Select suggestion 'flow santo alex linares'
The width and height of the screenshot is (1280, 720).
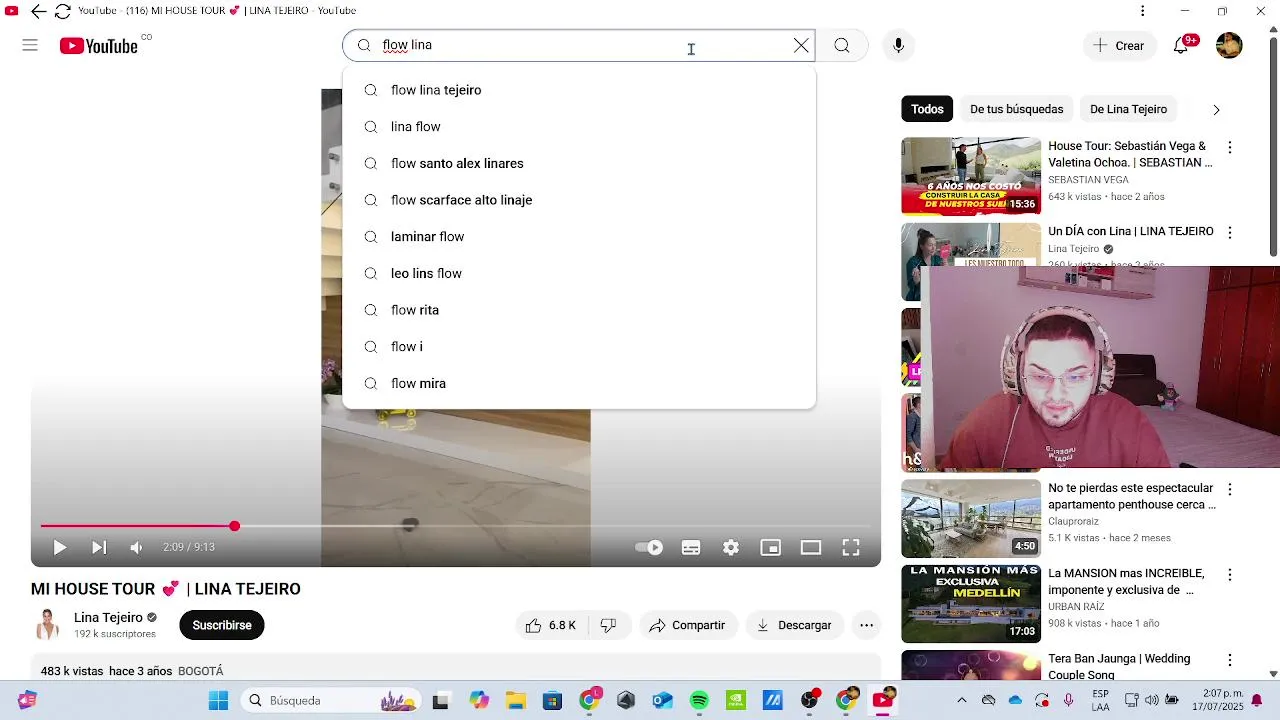click(x=579, y=163)
